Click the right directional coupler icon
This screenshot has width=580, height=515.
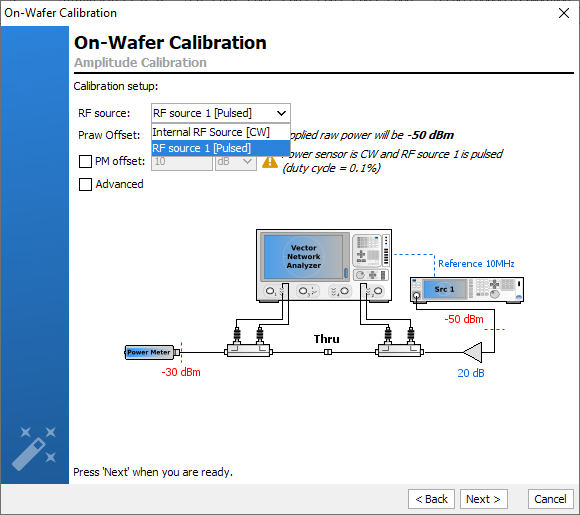tap(399, 343)
